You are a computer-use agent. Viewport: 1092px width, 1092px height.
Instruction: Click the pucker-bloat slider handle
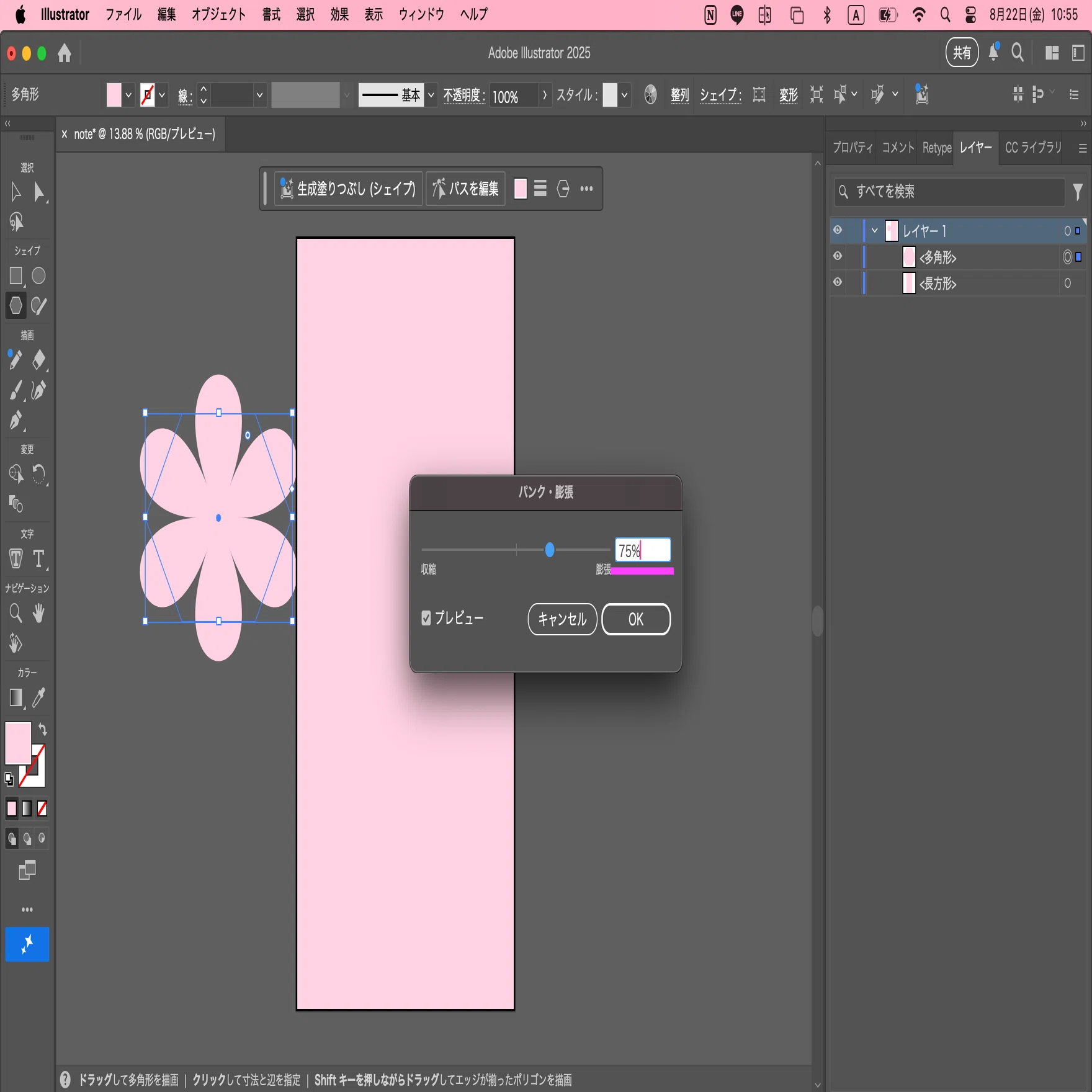[x=550, y=550]
